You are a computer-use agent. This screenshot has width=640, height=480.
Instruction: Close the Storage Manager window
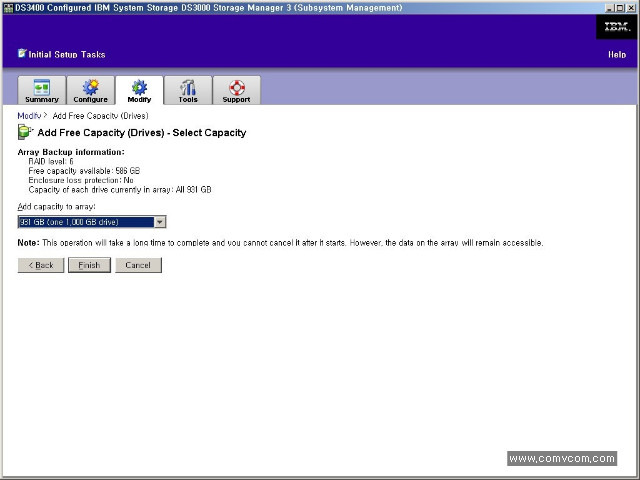point(631,8)
